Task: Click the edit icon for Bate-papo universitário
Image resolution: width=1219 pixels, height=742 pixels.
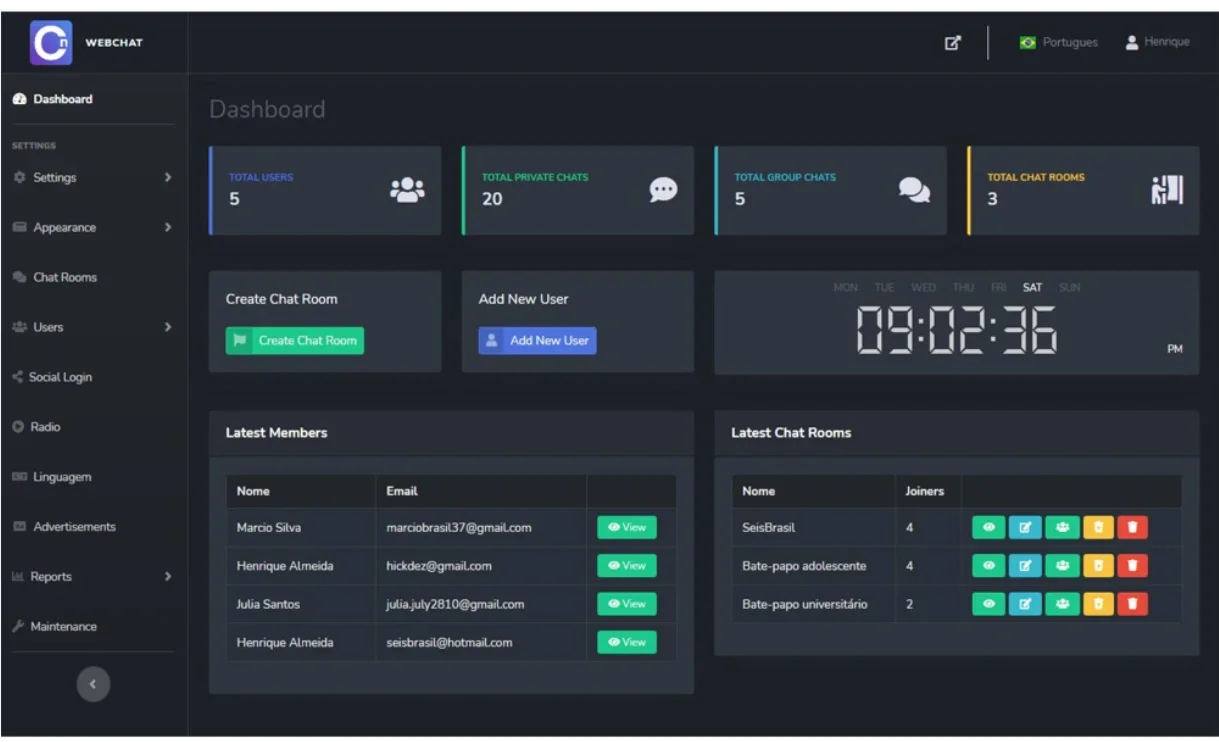Action: coord(1025,604)
